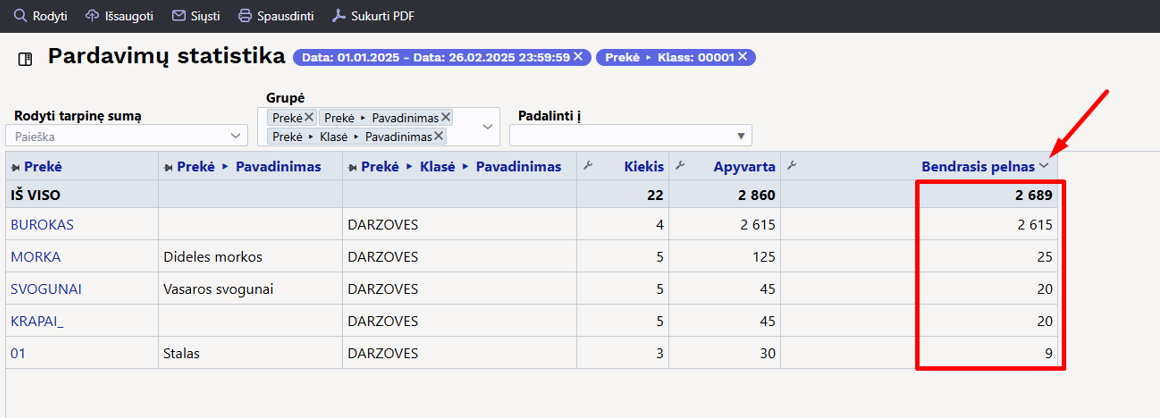Screen dimensions: 1160x418
Task: Remove the date range filter chip
Action: point(578,57)
